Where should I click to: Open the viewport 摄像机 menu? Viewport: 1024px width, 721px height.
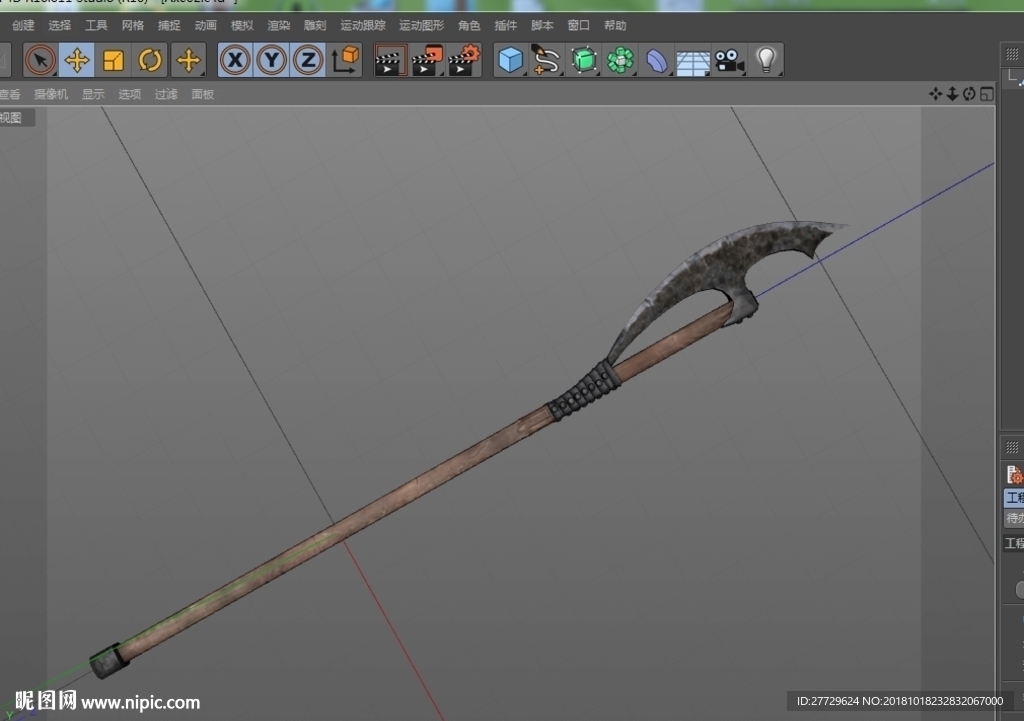click(51, 94)
